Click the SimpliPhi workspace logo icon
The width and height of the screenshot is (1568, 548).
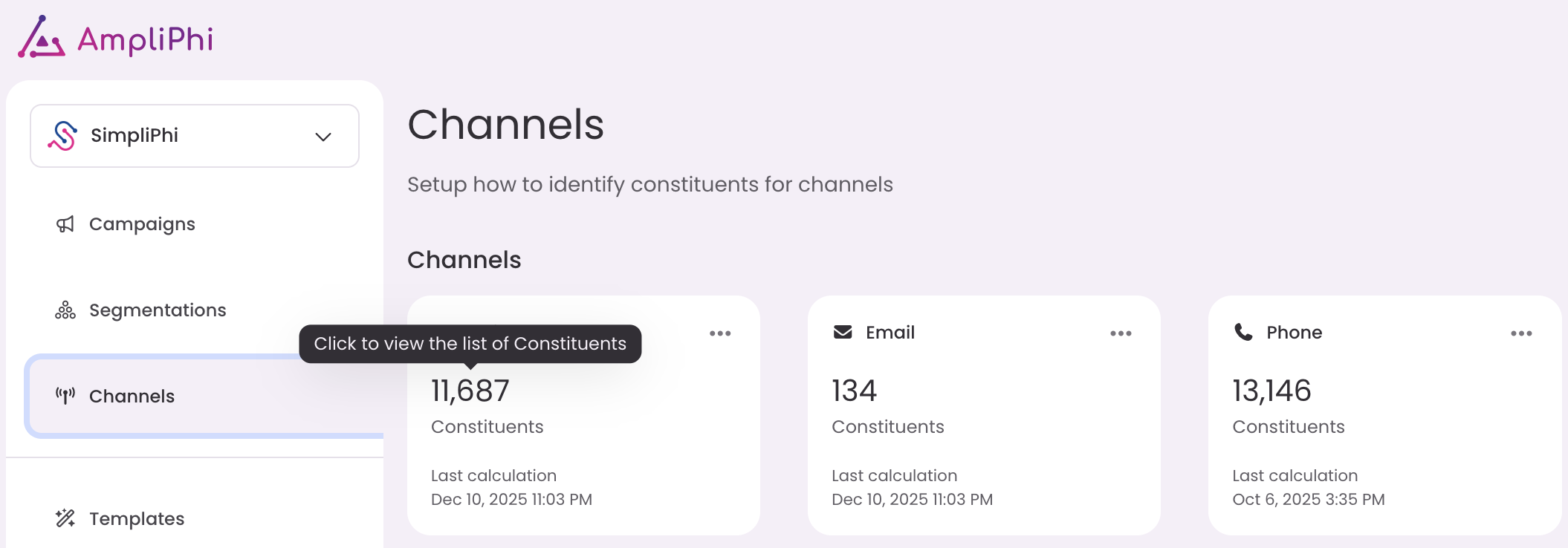click(x=62, y=136)
